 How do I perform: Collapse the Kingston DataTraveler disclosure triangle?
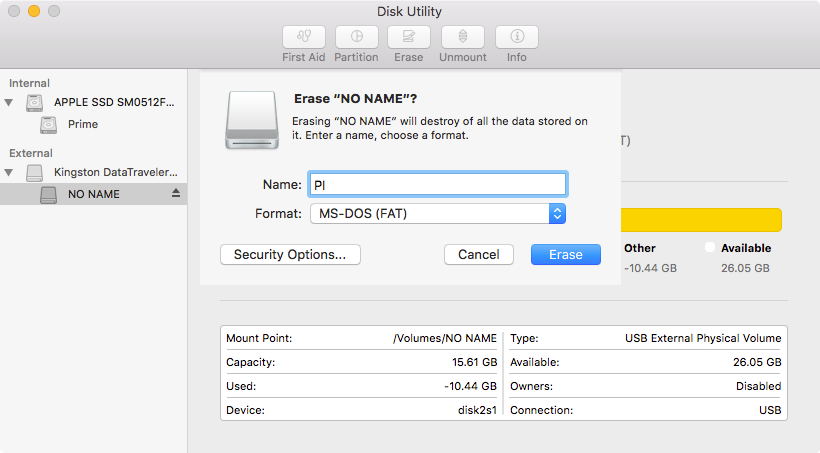point(9,172)
